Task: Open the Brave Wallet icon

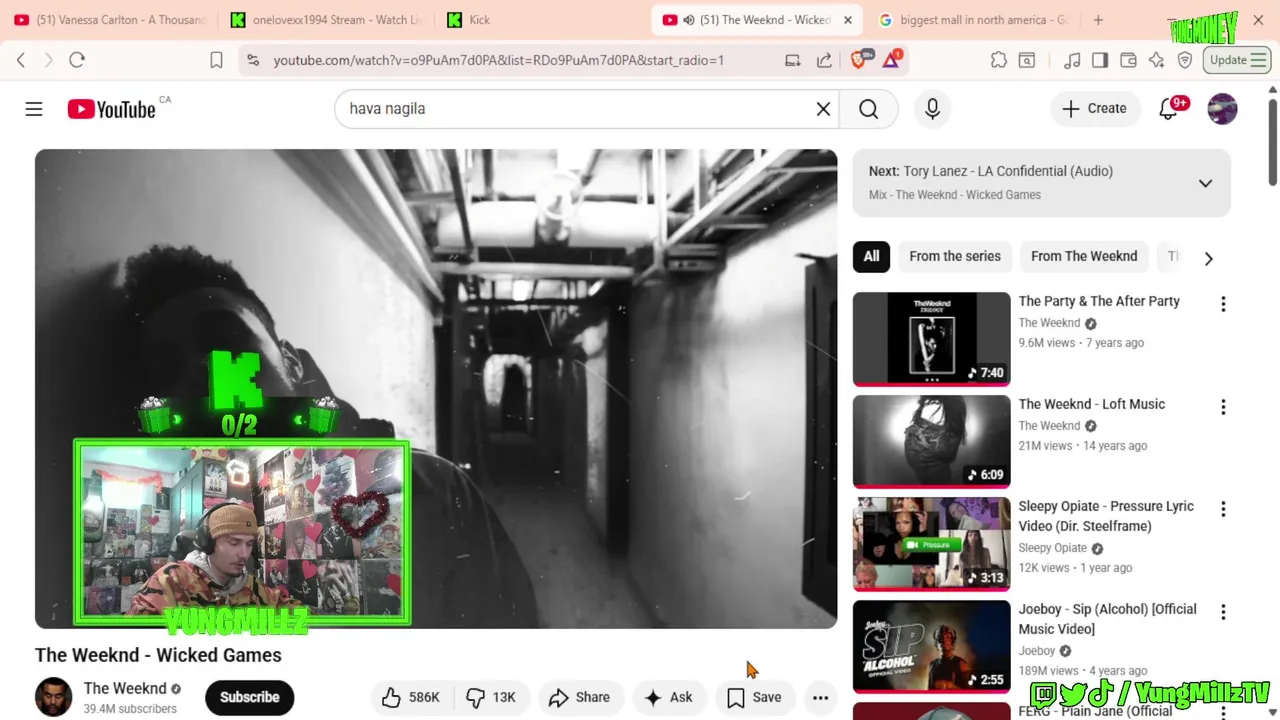Action: click(x=1129, y=60)
